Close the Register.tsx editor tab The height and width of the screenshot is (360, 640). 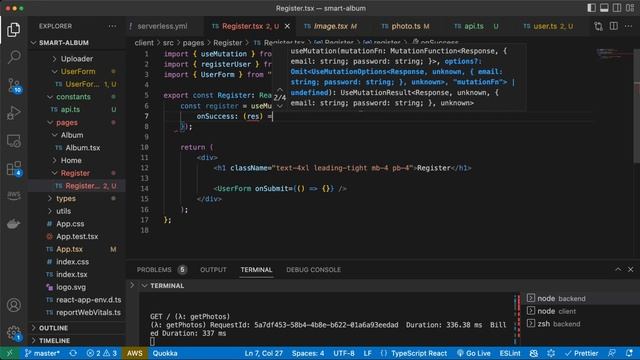(287, 26)
